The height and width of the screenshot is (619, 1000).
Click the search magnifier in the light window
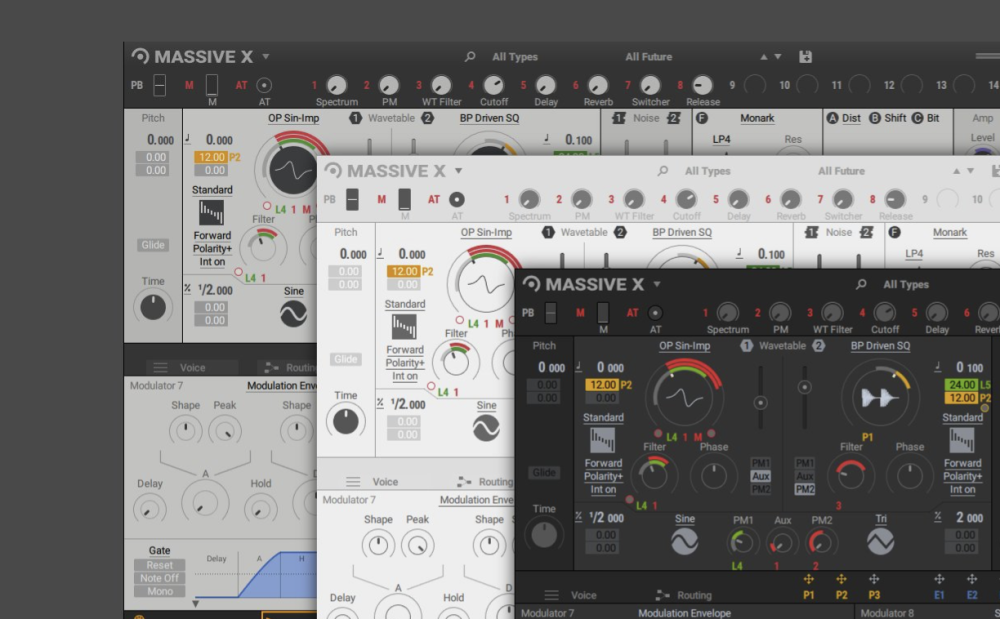663,171
